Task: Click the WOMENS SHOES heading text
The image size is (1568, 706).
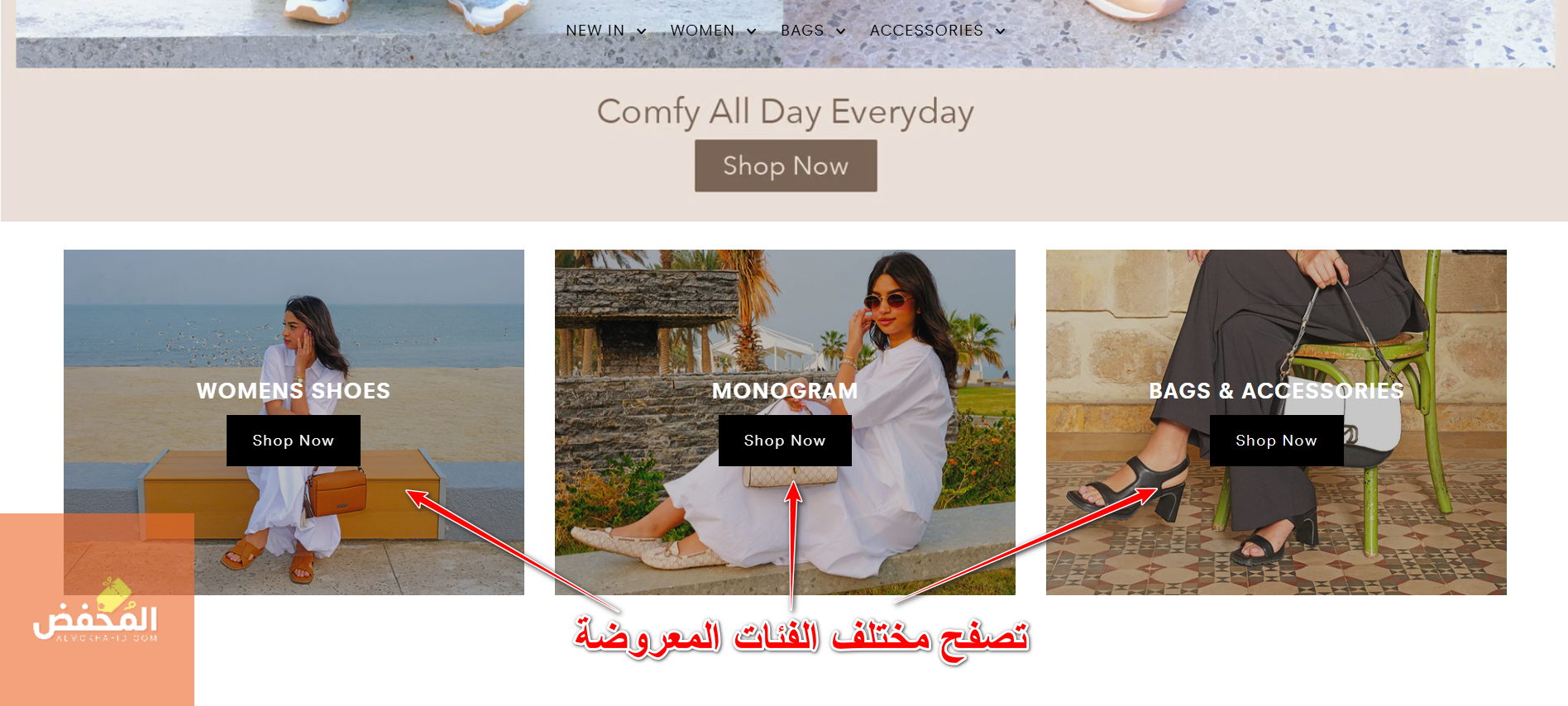Action: [x=294, y=391]
